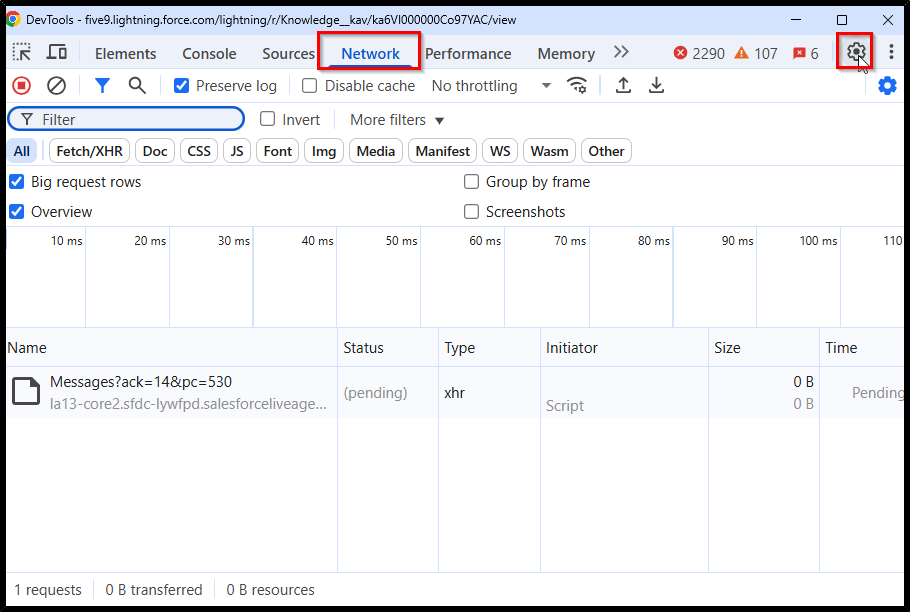Filter requests by CSS
Viewport: 910px width, 612px height.
(199, 151)
